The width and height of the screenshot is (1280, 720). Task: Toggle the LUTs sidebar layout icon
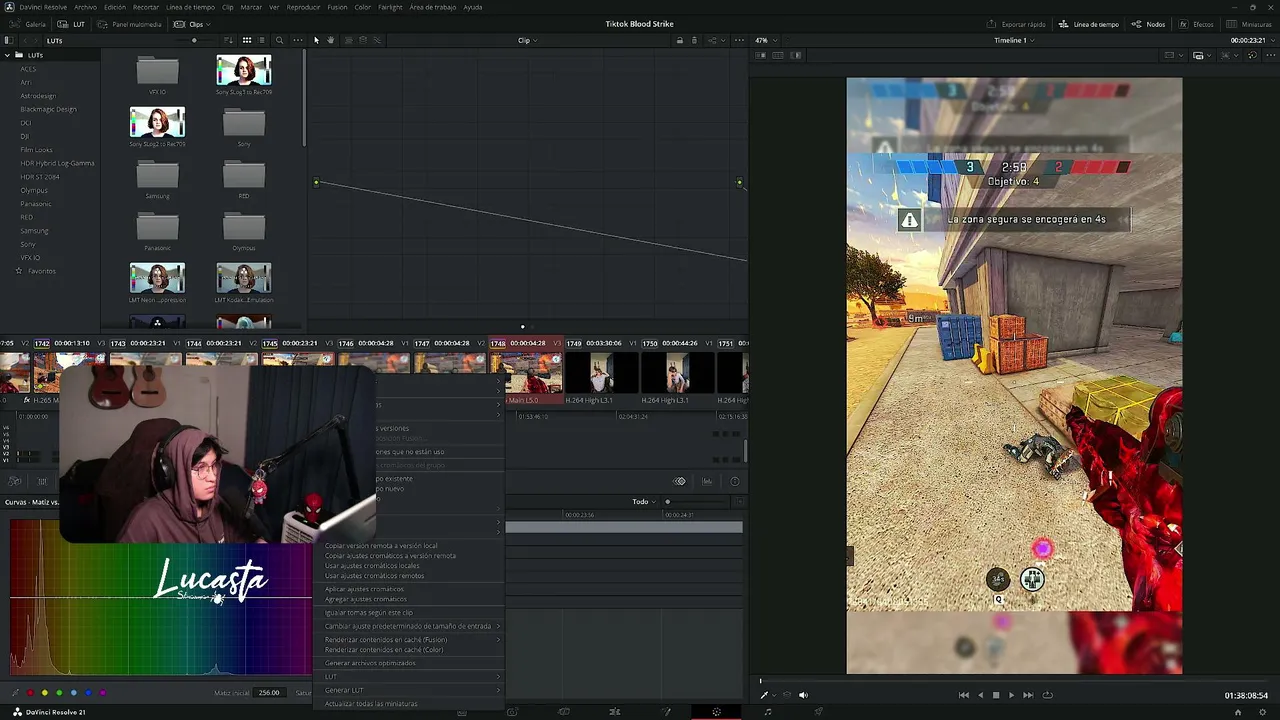[8, 40]
